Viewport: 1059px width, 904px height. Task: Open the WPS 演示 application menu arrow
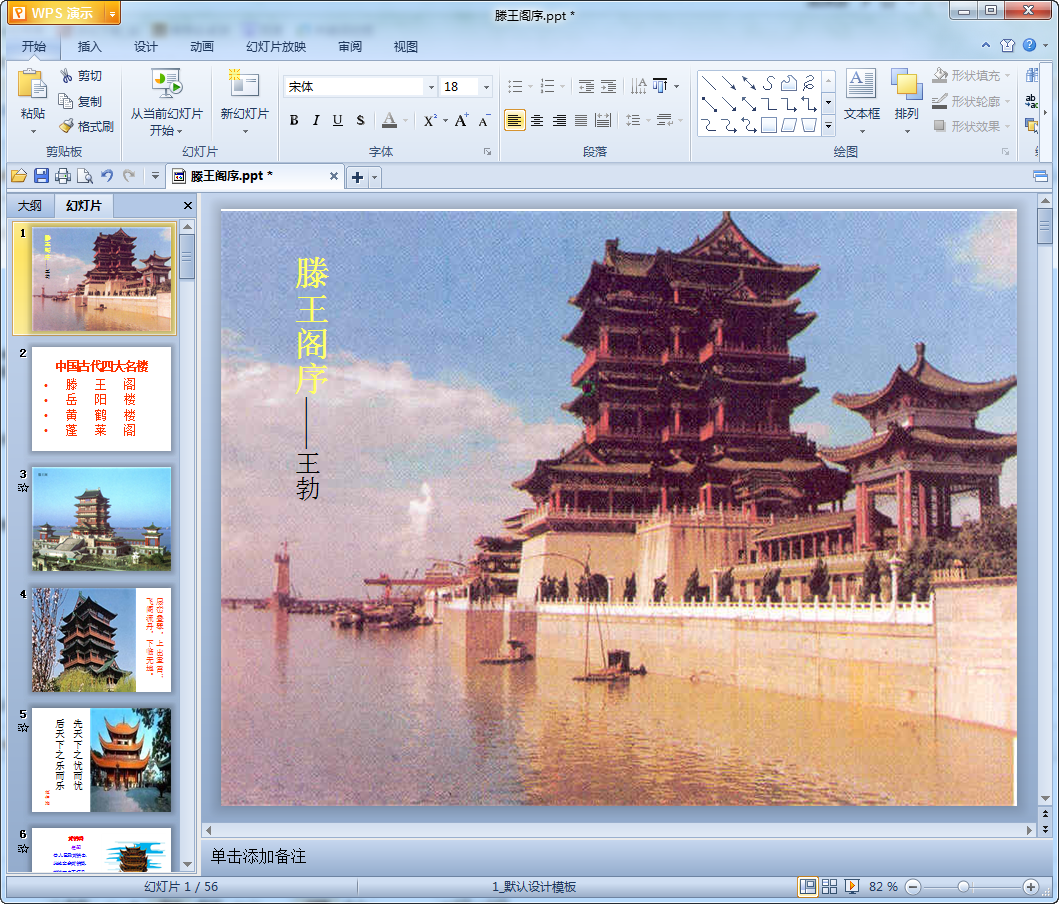tap(113, 14)
